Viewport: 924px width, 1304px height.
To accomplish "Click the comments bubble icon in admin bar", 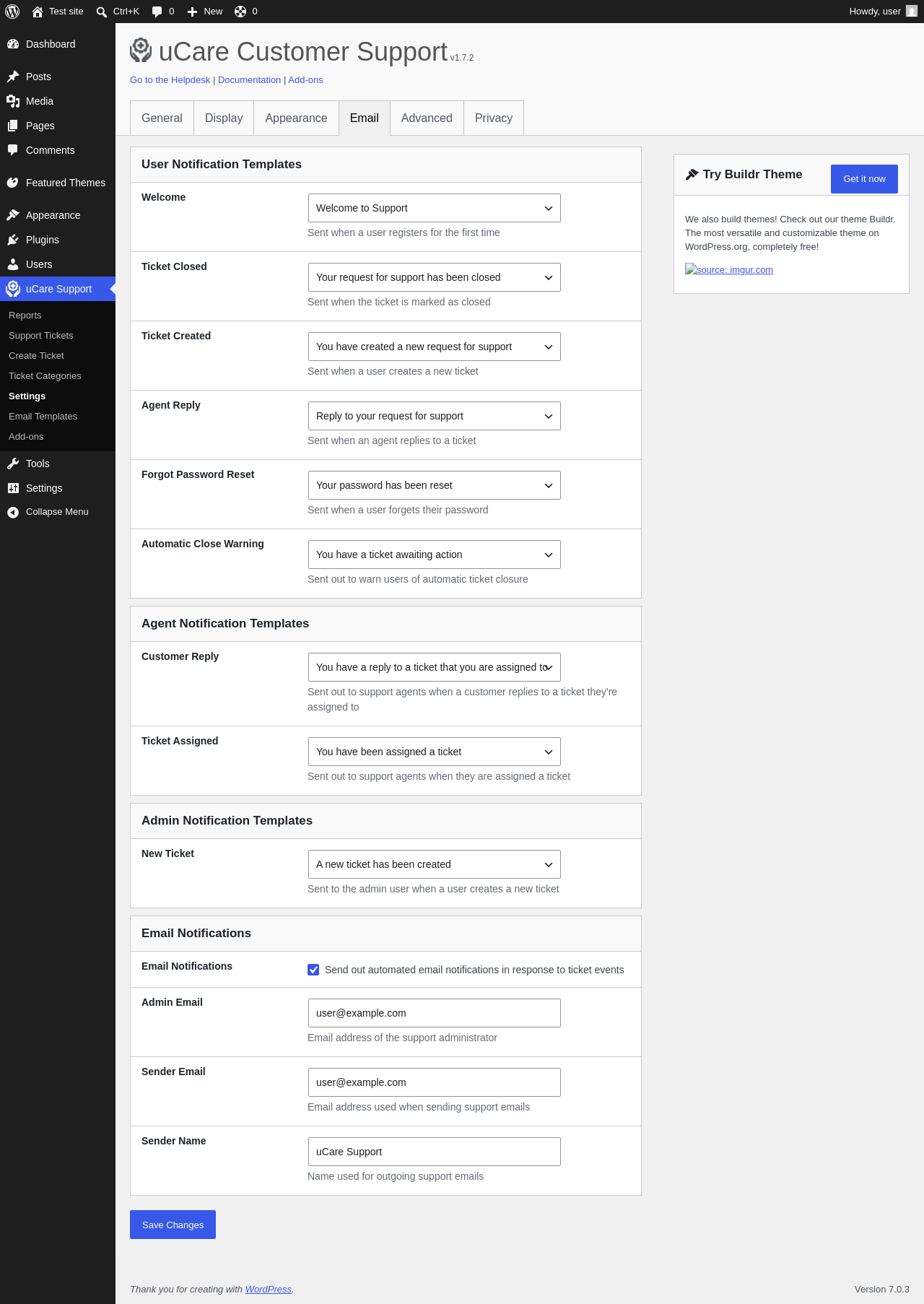I will (157, 12).
